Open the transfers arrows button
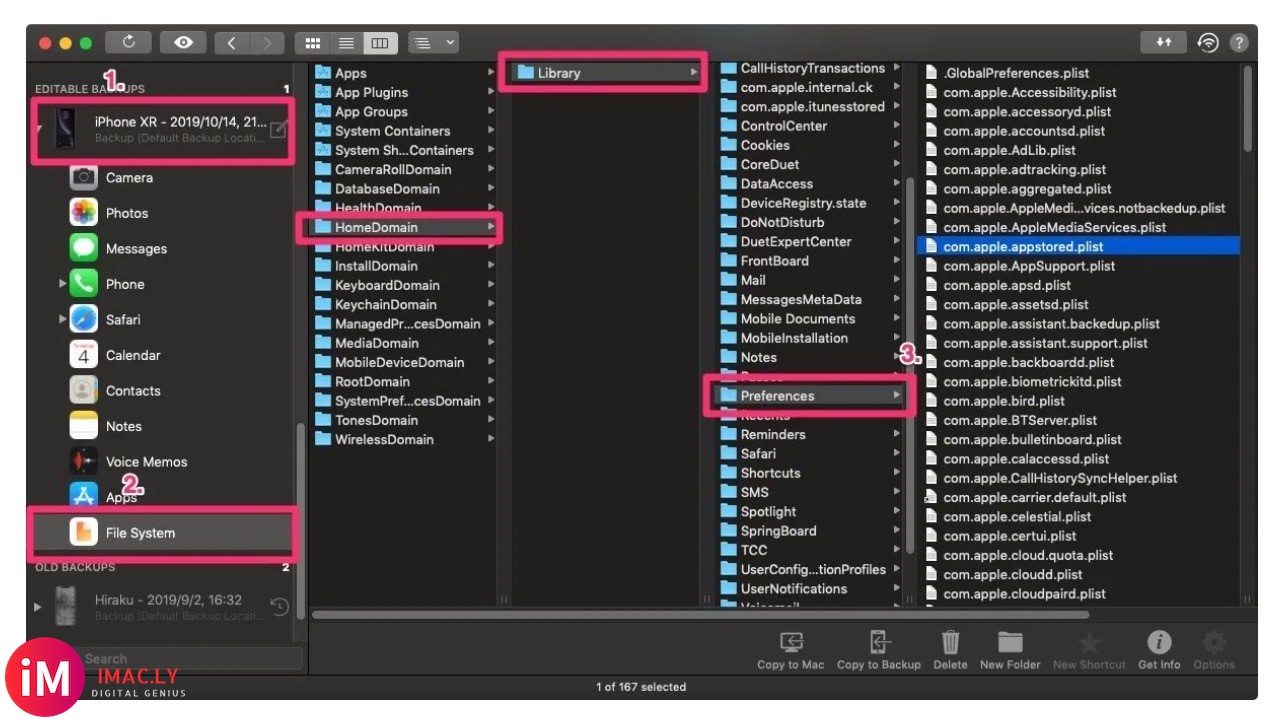The height and width of the screenshot is (722, 1282). 1164,43
